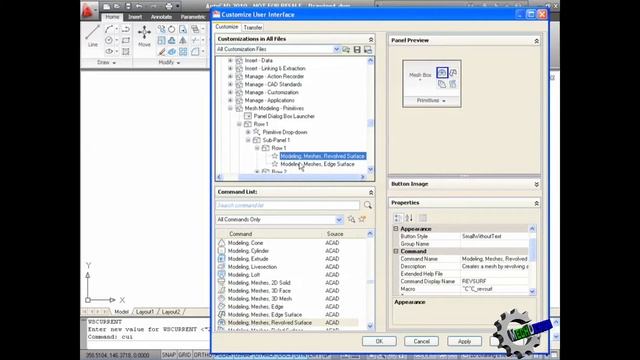This screenshot has height=360, width=640.
Task: Collapse the Sub-Panel 1 node
Action: pyautogui.click(x=248, y=140)
